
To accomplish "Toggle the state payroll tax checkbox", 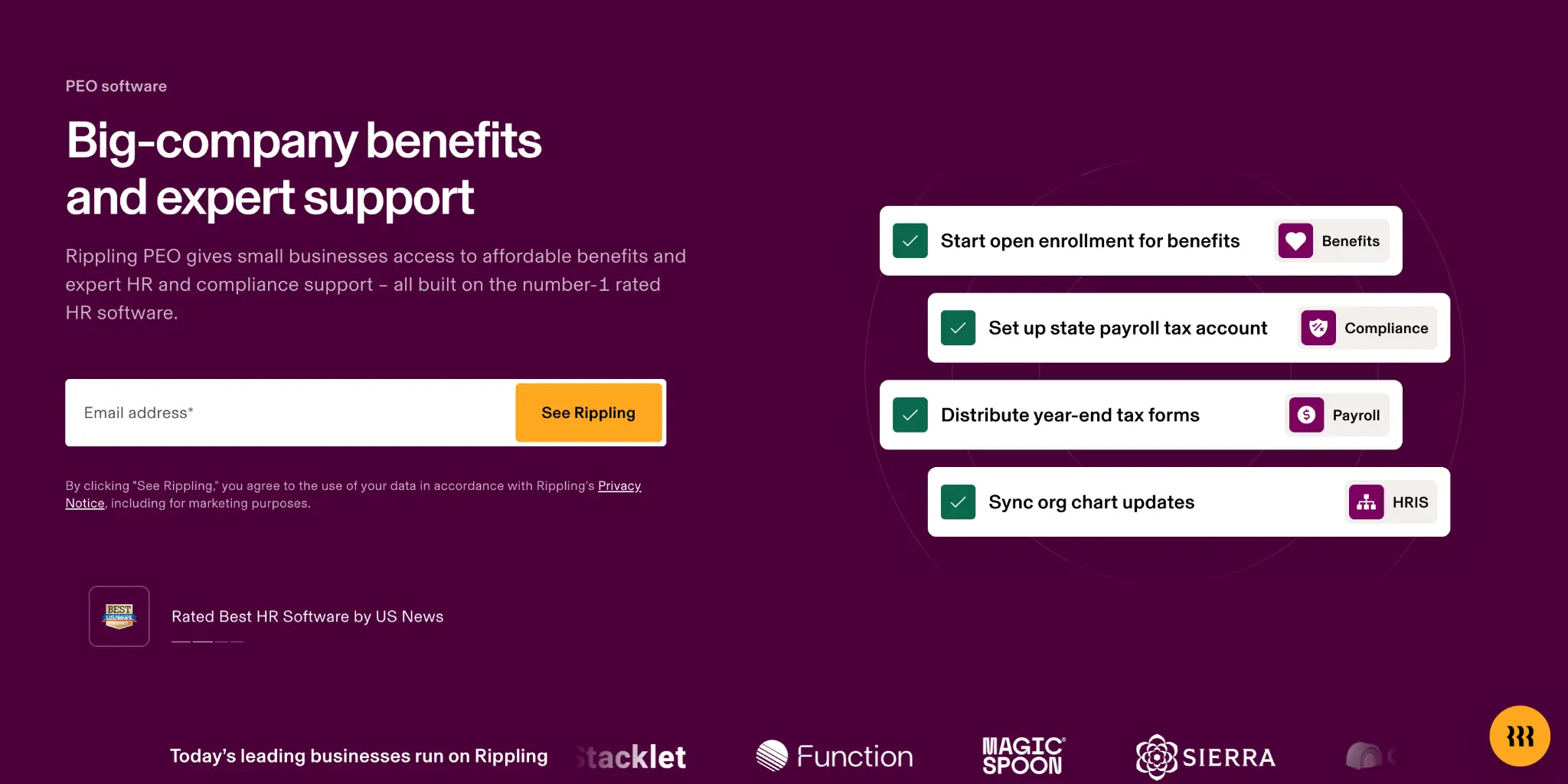I will (958, 328).
